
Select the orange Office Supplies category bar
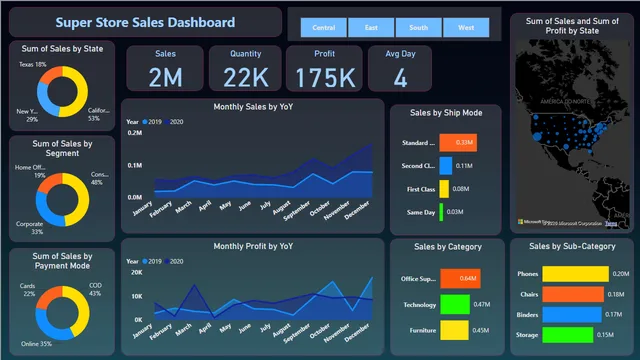(460, 278)
